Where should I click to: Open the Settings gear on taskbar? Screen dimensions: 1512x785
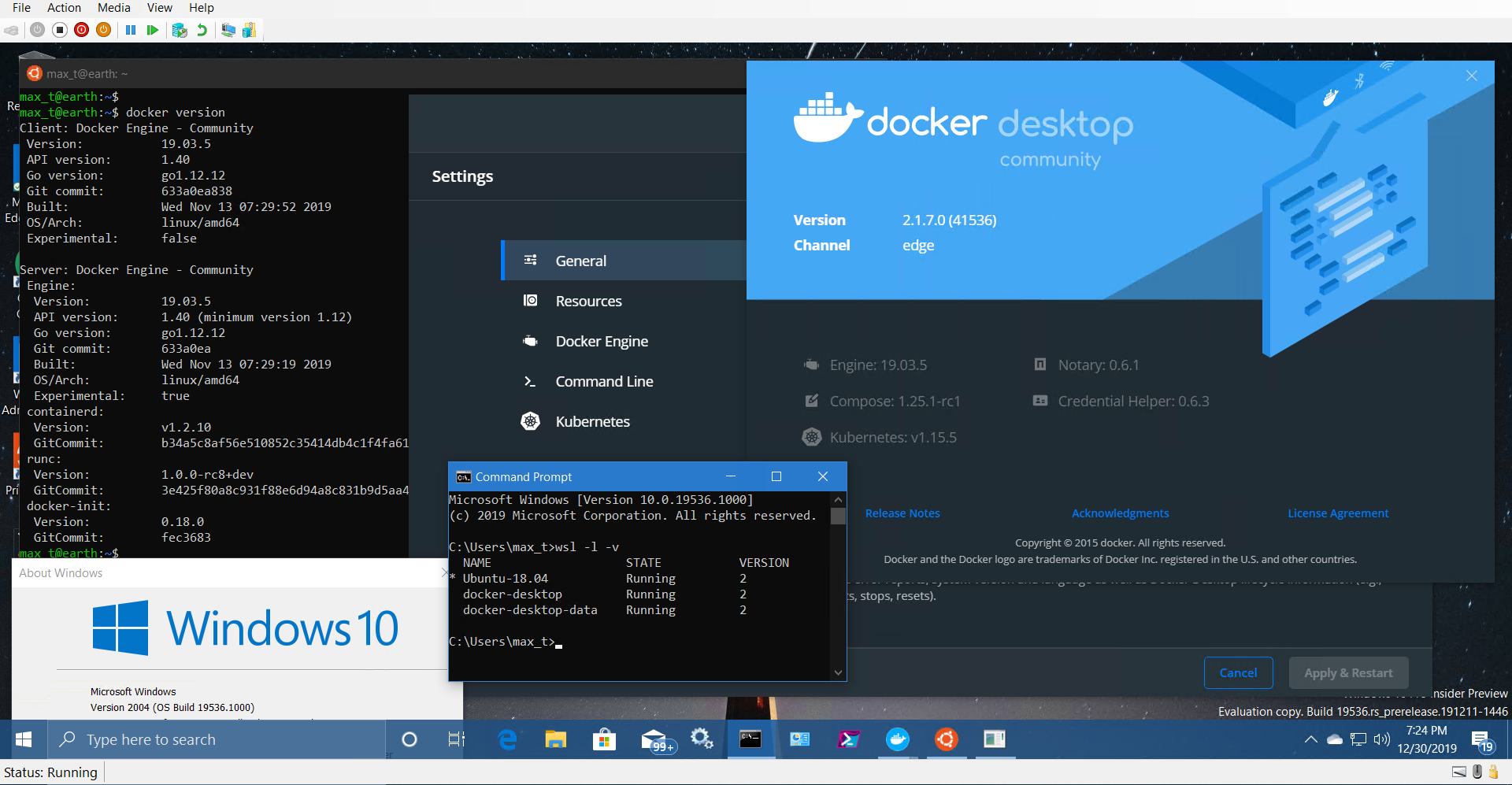click(x=702, y=739)
